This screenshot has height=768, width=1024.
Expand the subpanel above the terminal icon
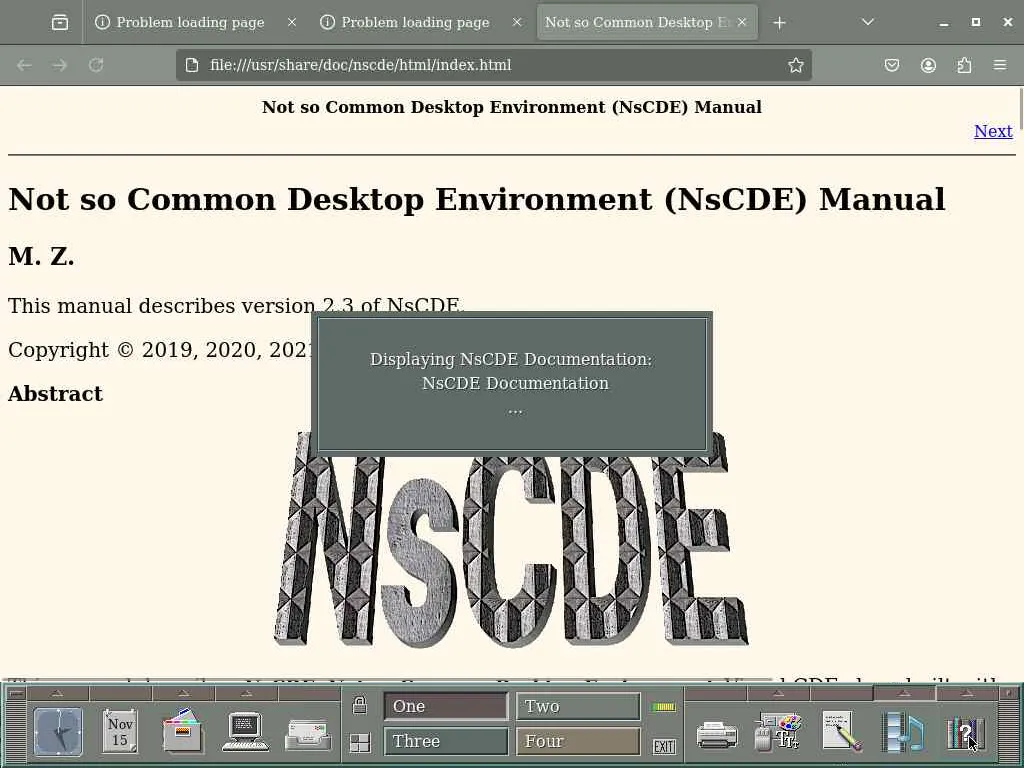(246, 693)
